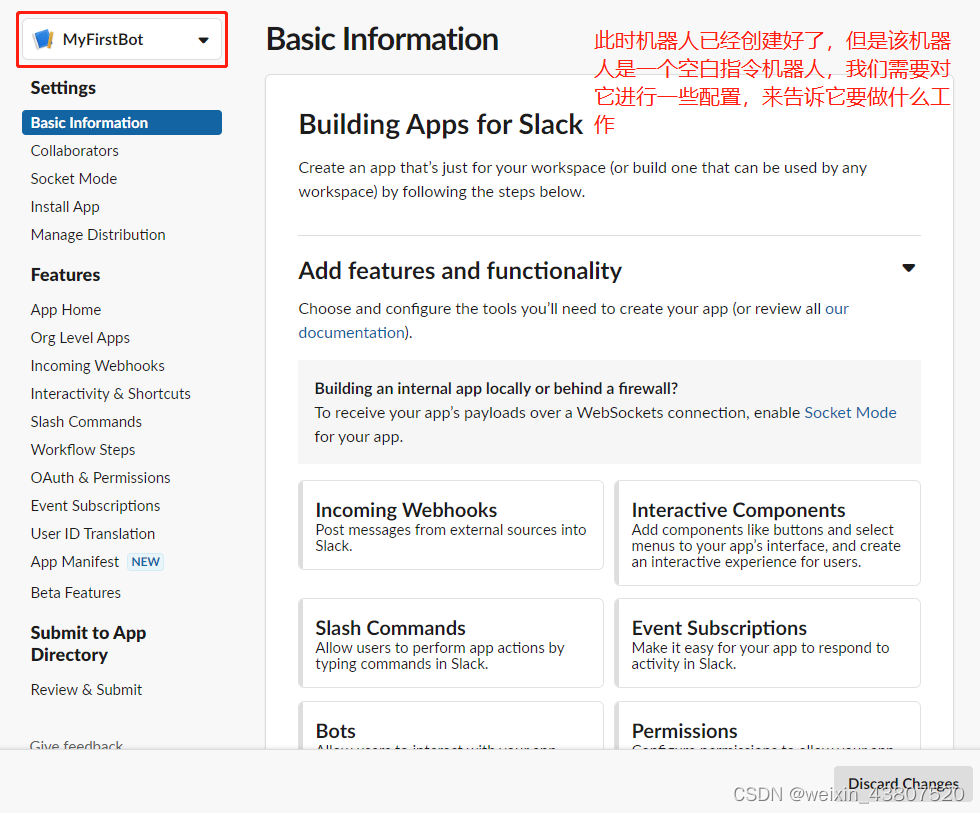Open App Manifest page
The height and width of the screenshot is (813, 980).
pos(74,562)
